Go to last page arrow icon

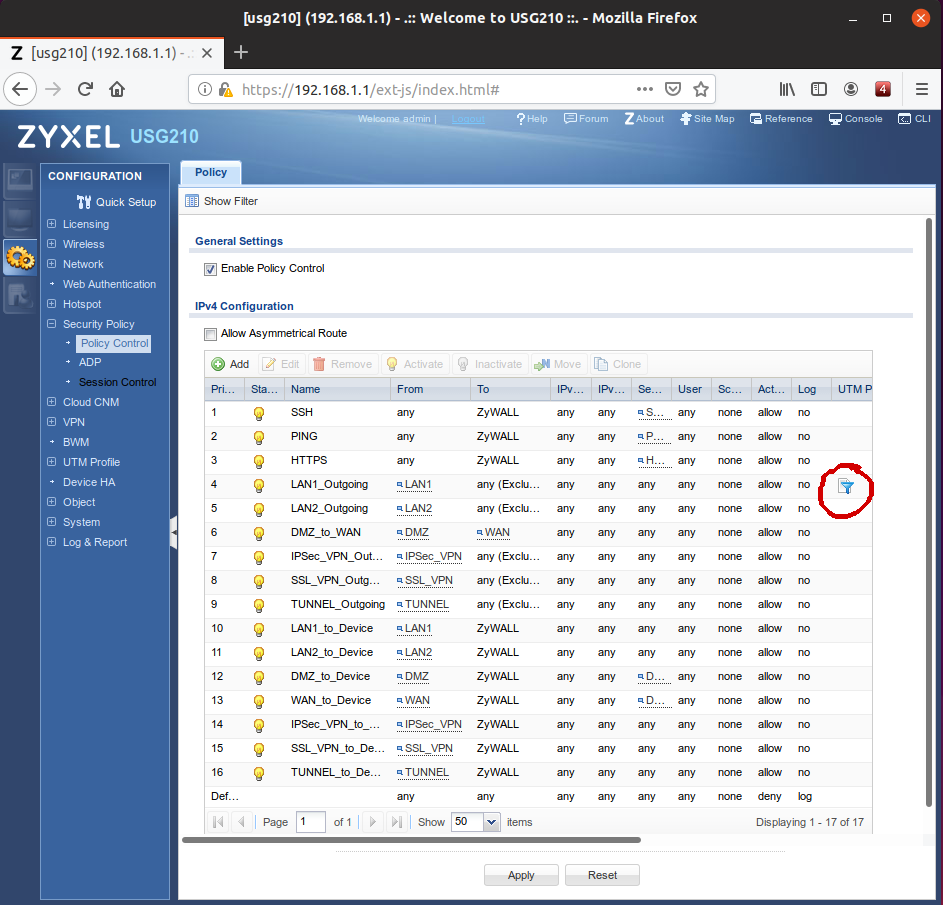click(x=396, y=821)
